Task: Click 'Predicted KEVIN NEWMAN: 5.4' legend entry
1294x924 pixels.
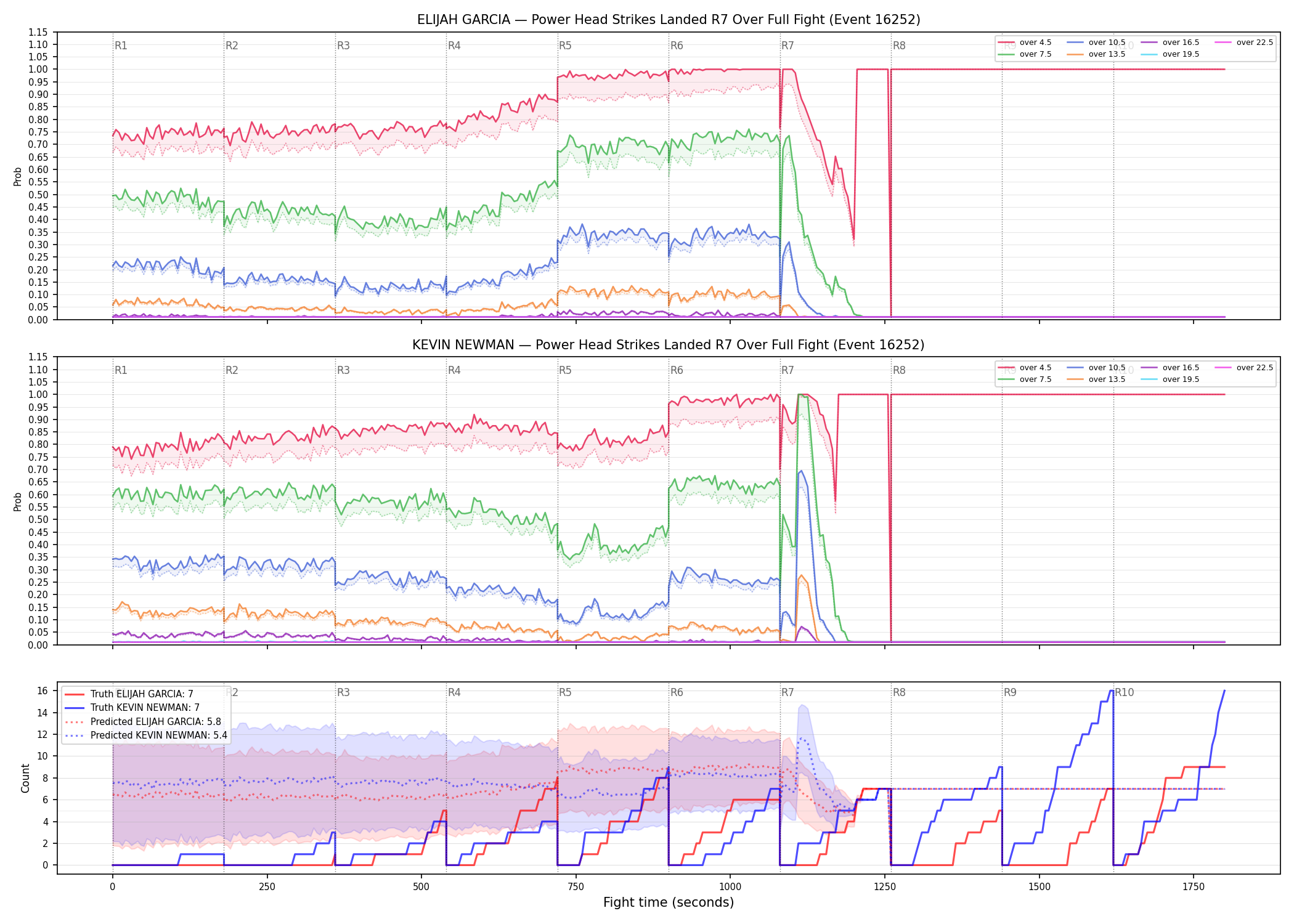Action: coord(146,736)
